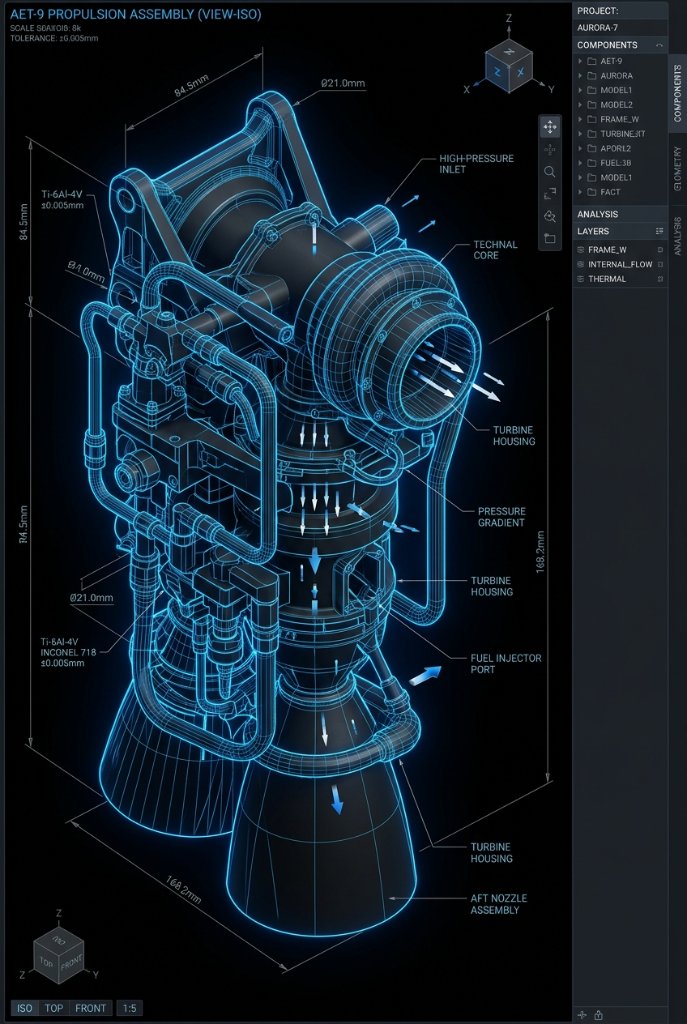
Task: Expand the APORL2 tree arrow
Action: 580,148
